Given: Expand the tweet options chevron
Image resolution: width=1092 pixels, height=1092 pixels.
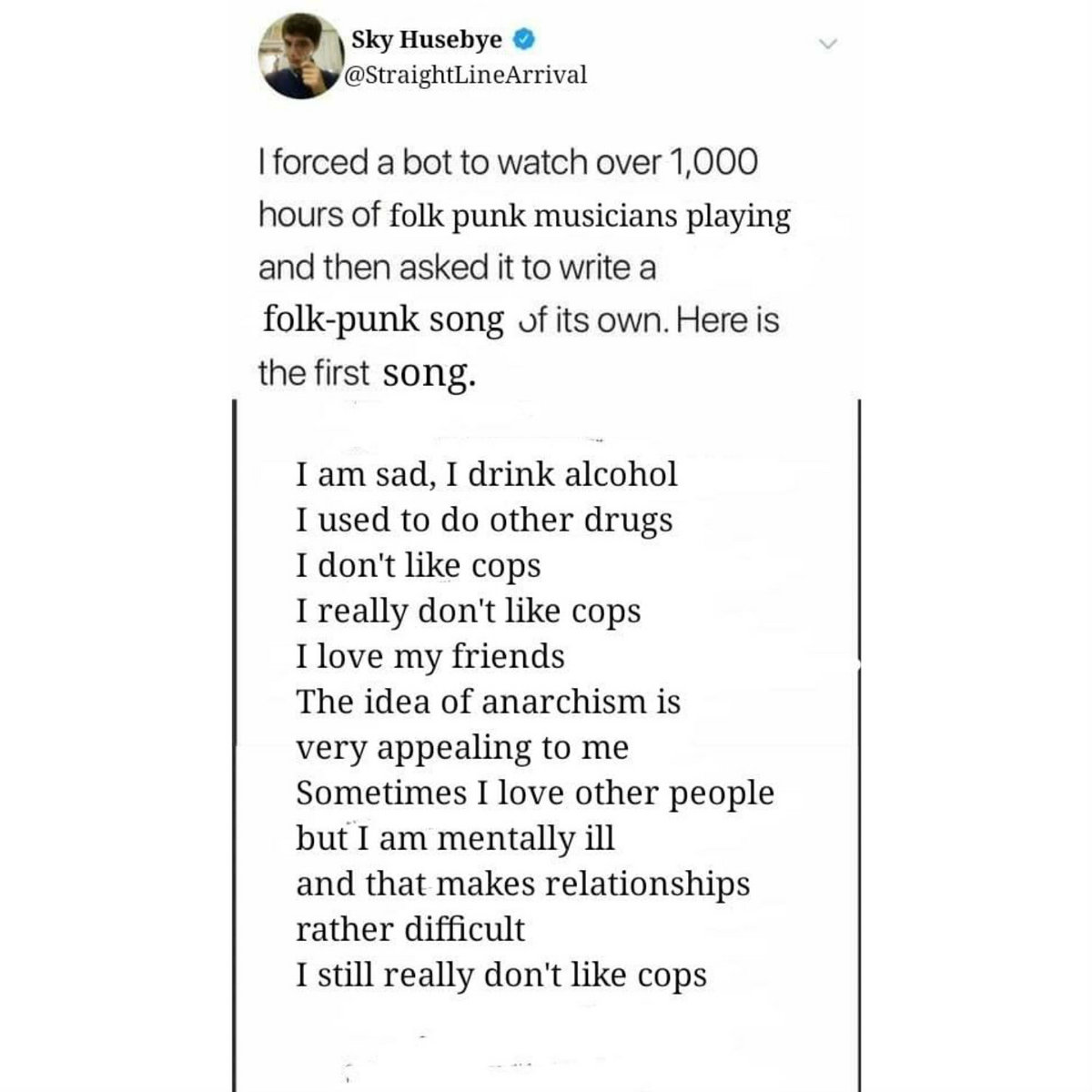Looking at the screenshot, I should point(826,44).
